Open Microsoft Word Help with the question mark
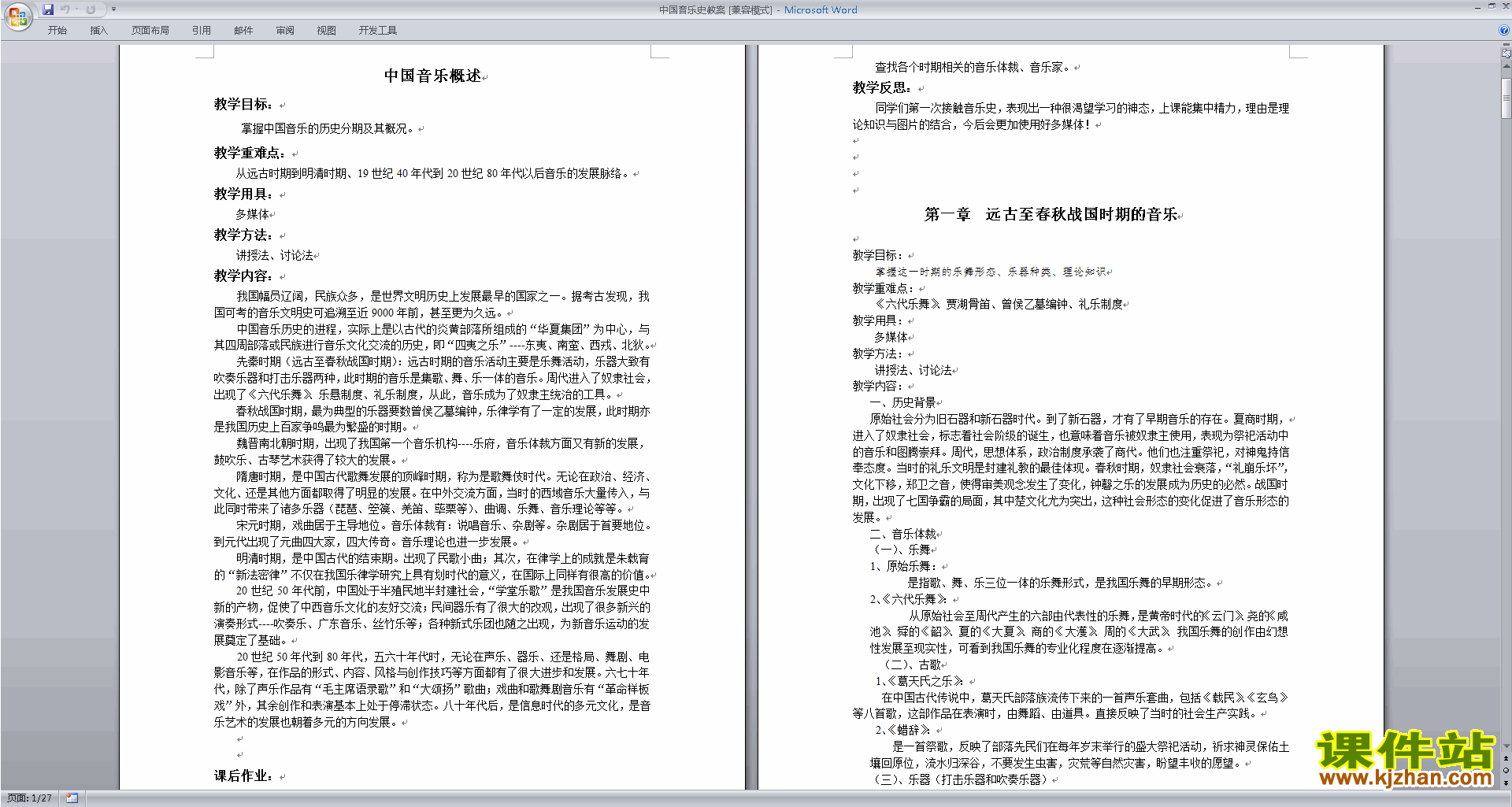 click(x=1504, y=30)
